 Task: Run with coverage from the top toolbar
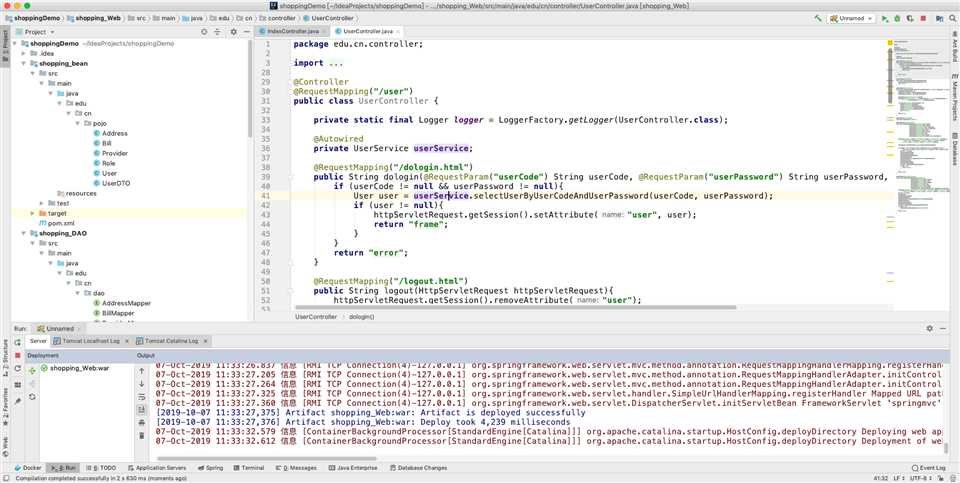[911, 18]
